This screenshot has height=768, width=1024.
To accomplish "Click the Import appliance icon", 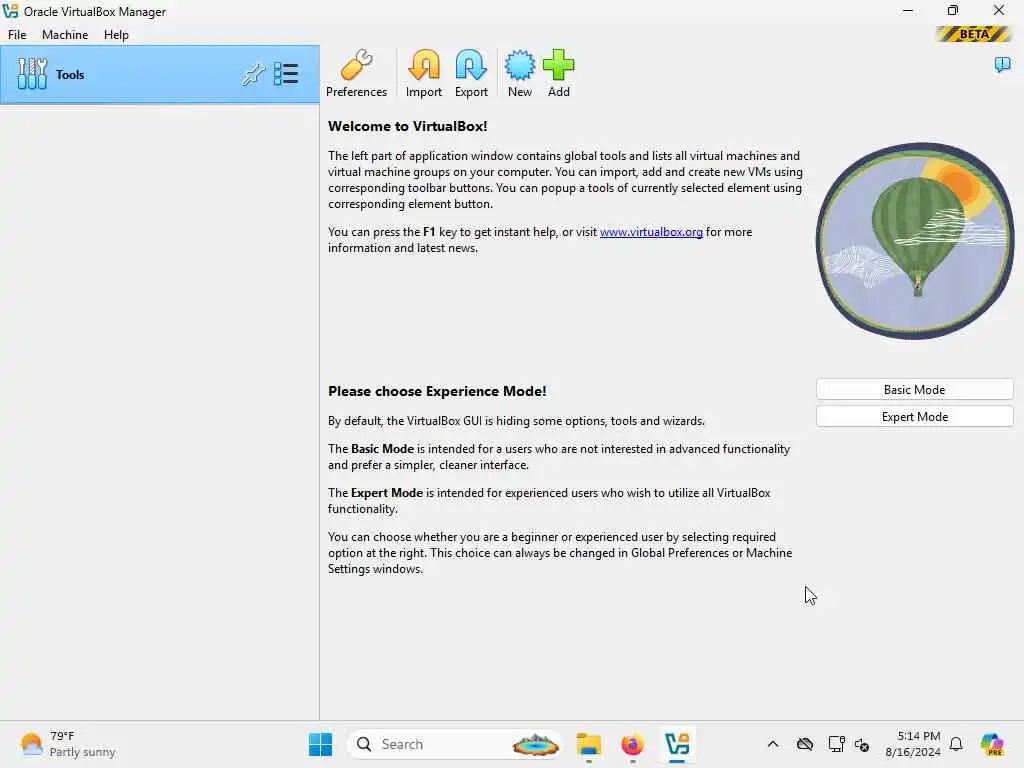I will [424, 73].
